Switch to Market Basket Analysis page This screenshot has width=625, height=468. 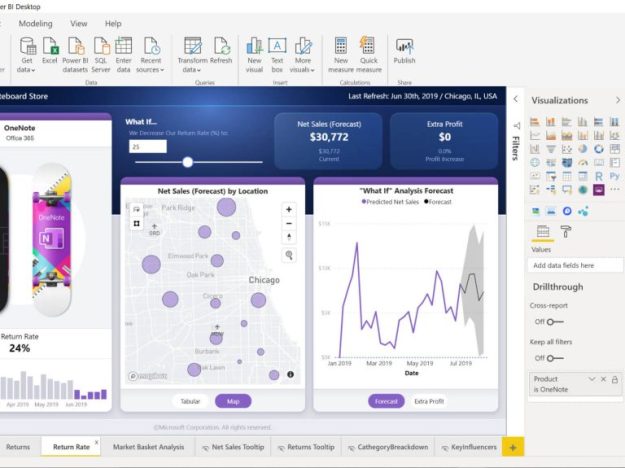(x=148, y=447)
